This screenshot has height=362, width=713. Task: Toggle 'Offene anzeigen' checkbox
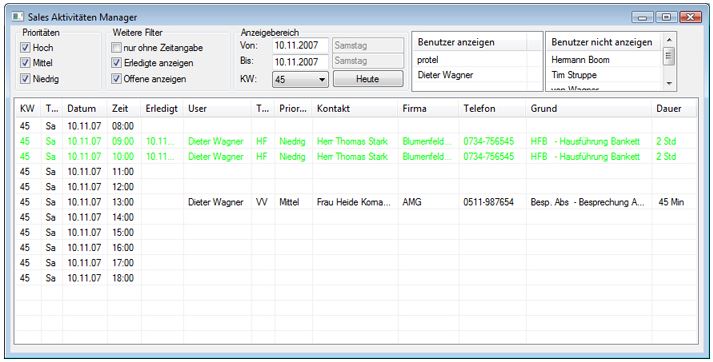117,79
